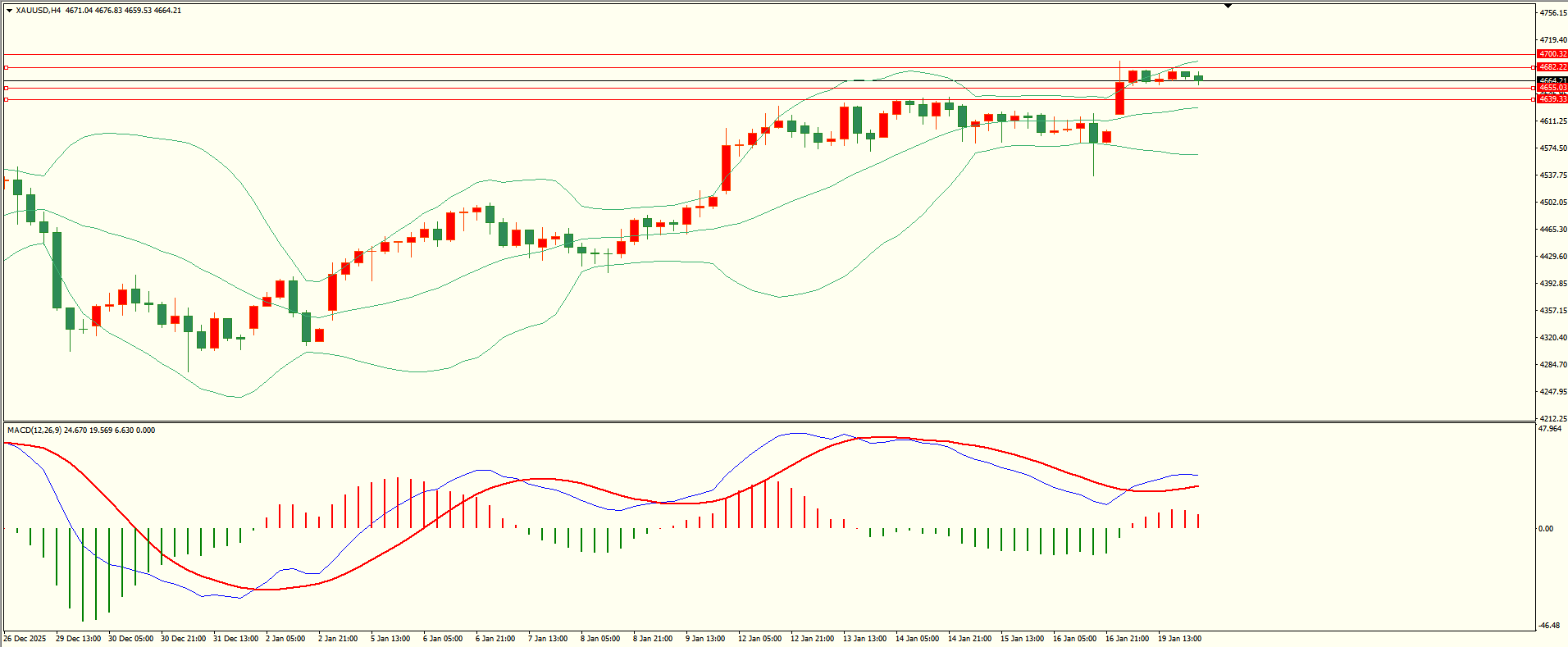The height and width of the screenshot is (647, 1568).
Task: Select left square handle of 4639.33 line
Action: 7,99
